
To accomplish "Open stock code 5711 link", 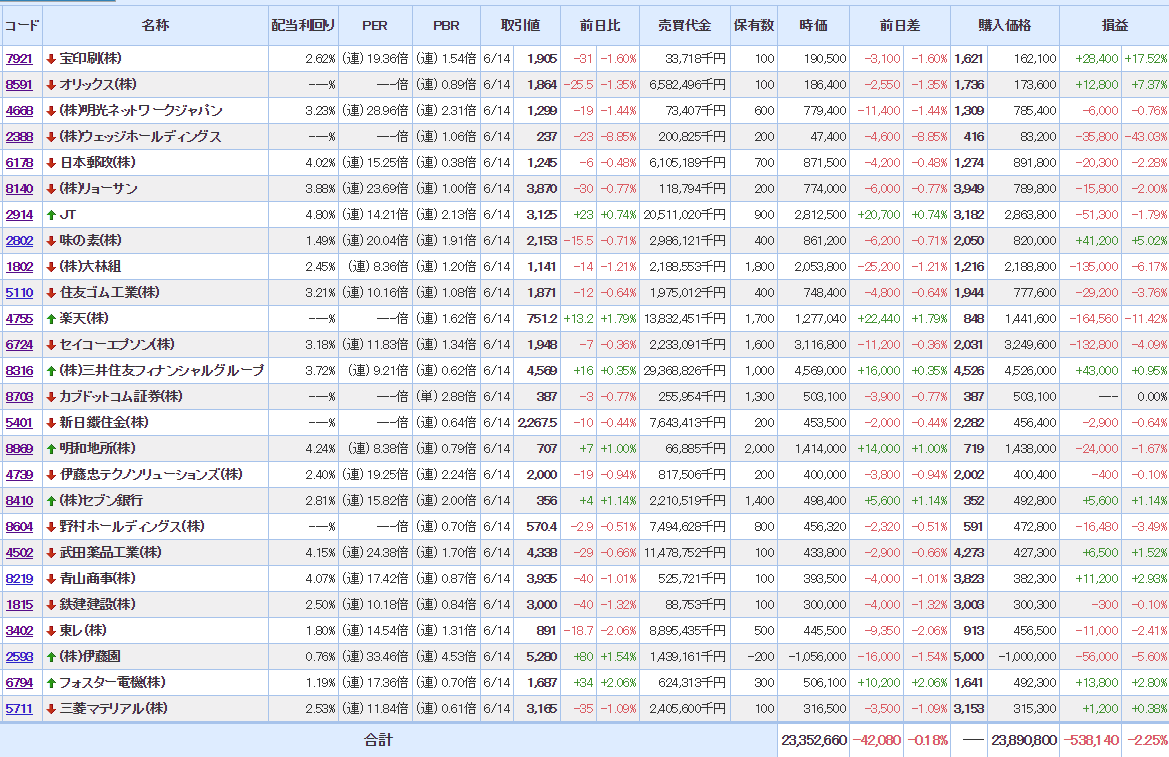I will tap(19, 709).
